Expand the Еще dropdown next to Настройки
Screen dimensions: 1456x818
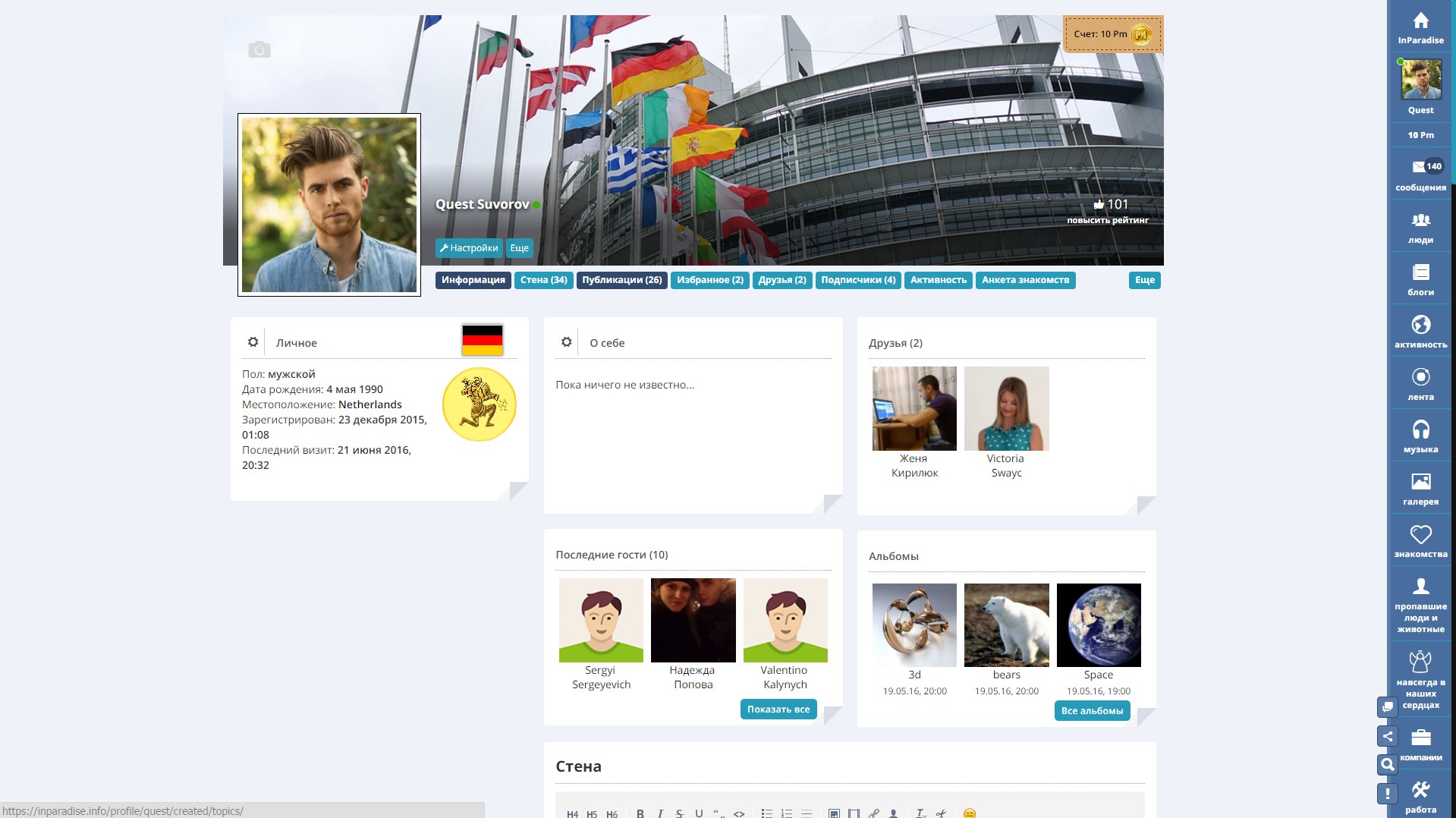click(519, 248)
